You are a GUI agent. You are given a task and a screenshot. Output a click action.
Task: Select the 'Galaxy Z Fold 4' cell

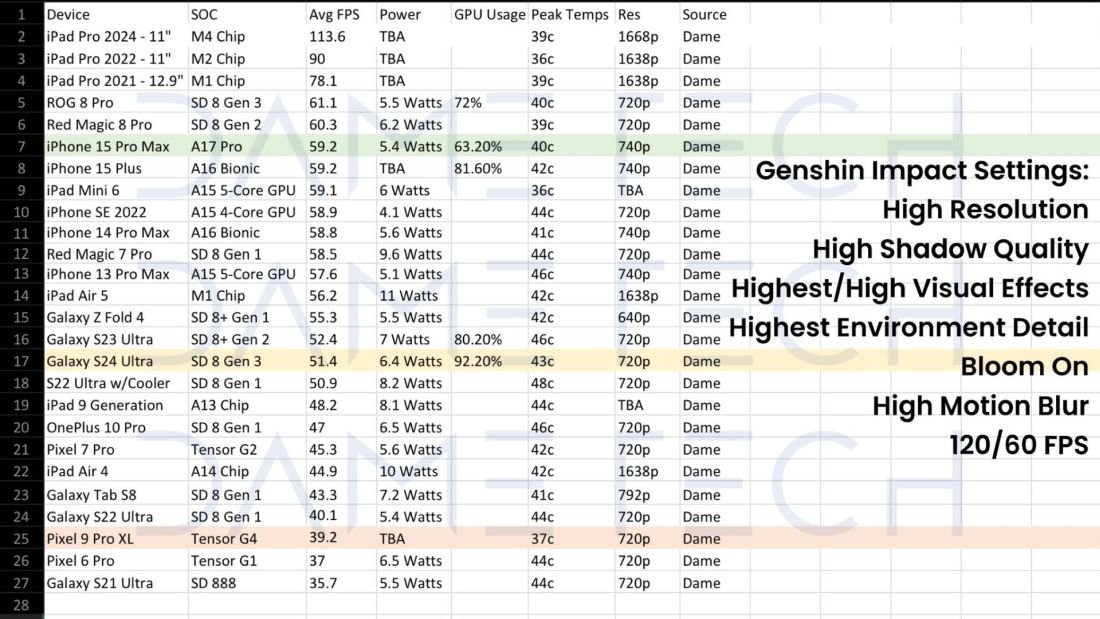point(116,317)
